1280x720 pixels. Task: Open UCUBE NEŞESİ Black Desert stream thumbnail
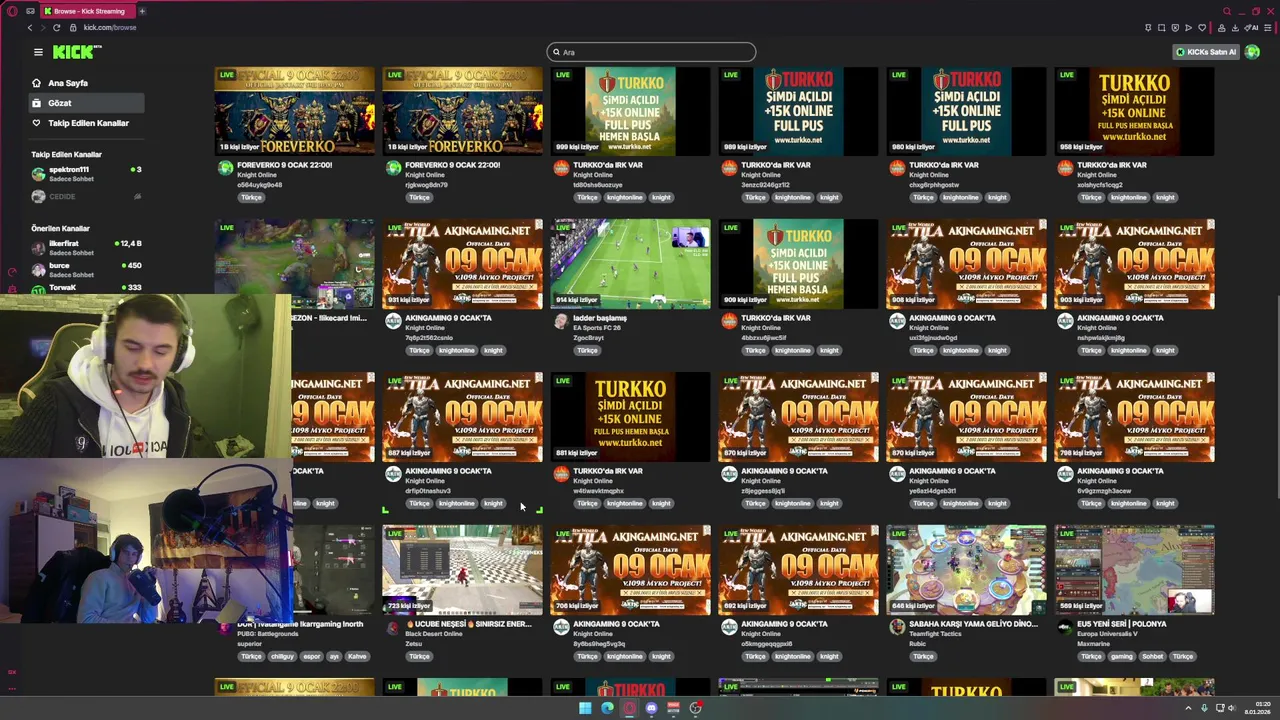[x=463, y=570]
